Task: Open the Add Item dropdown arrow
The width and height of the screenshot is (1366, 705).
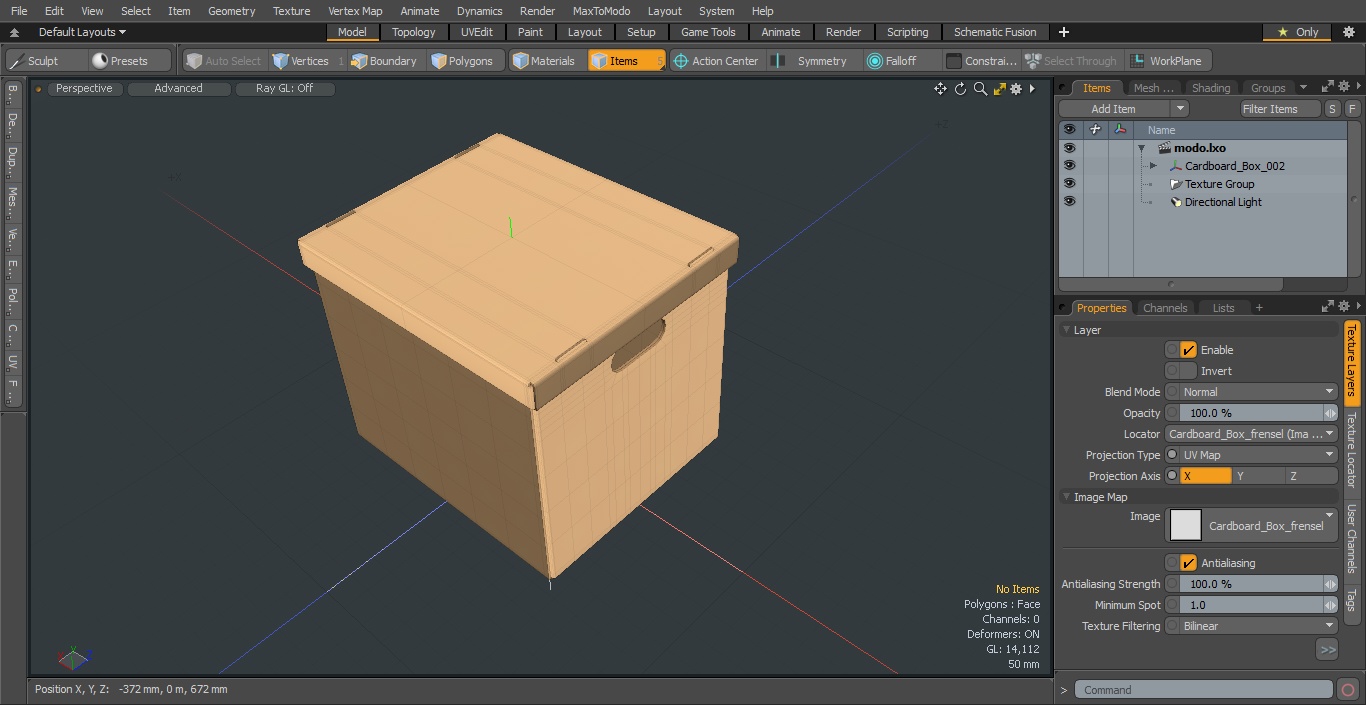Action: tap(1180, 109)
